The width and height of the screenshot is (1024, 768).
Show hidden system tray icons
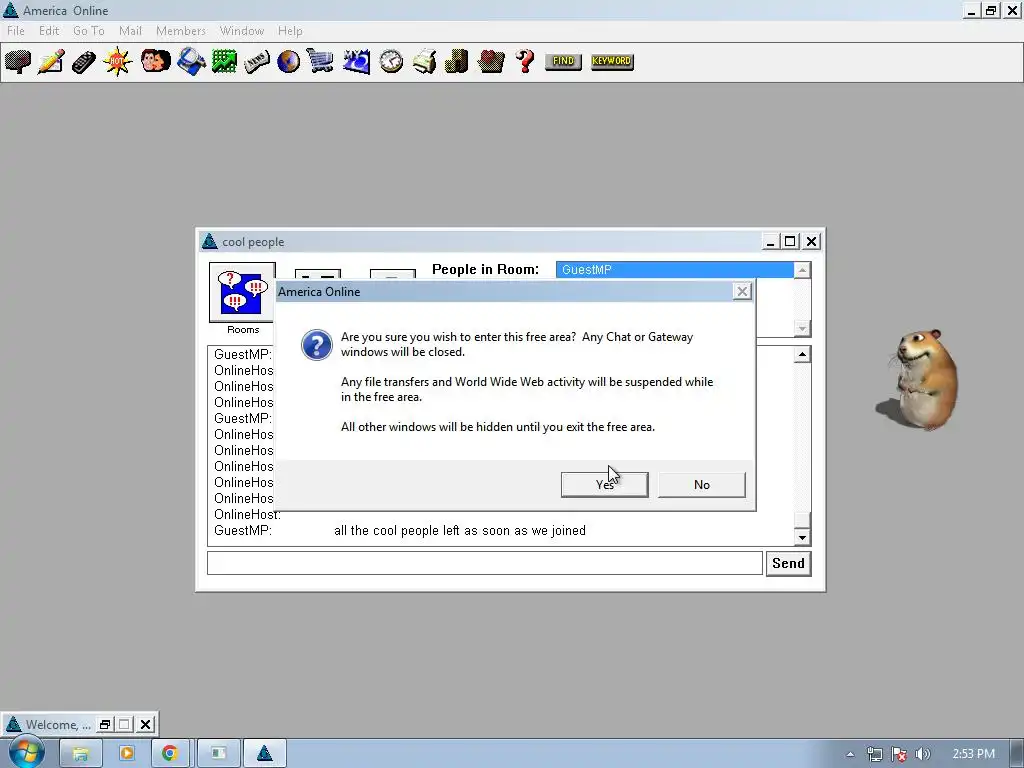coord(850,754)
